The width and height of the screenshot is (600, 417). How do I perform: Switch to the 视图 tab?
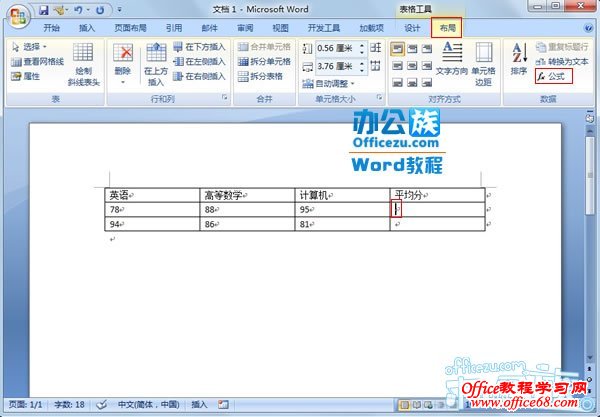pyautogui.click(x=280, y=28)
